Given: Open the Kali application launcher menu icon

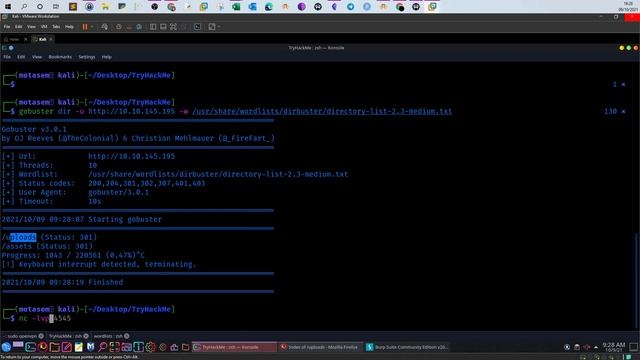Looking at the screenshot, I should [x=6, y=347].
